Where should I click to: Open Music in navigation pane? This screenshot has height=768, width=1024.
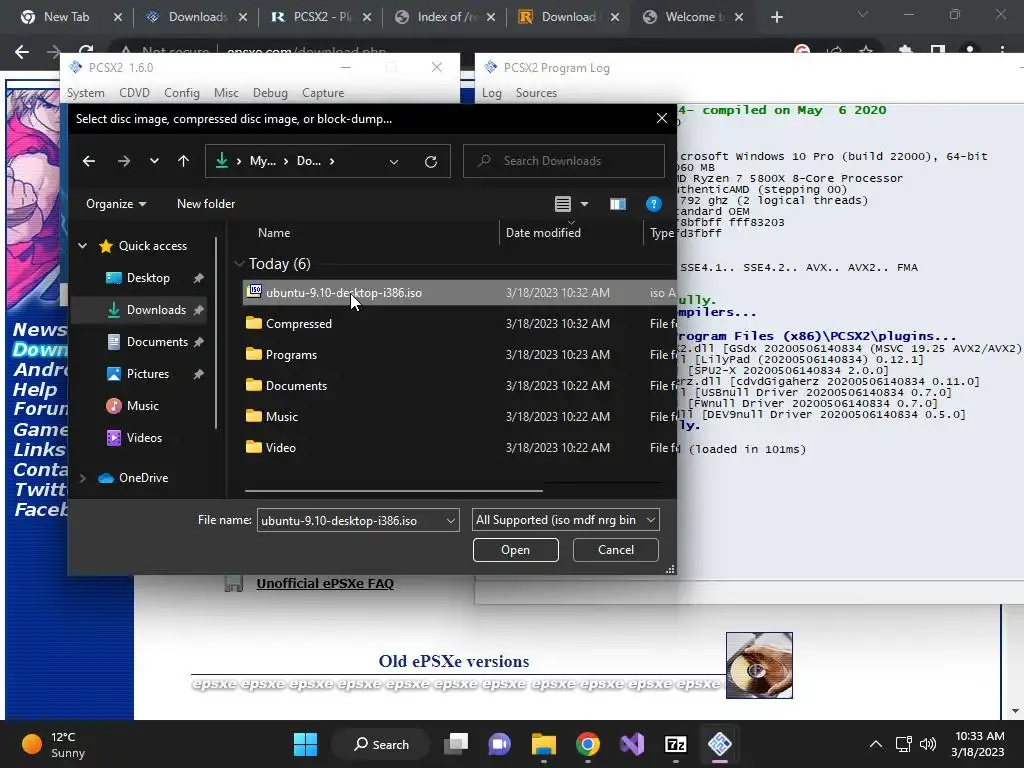142,406
